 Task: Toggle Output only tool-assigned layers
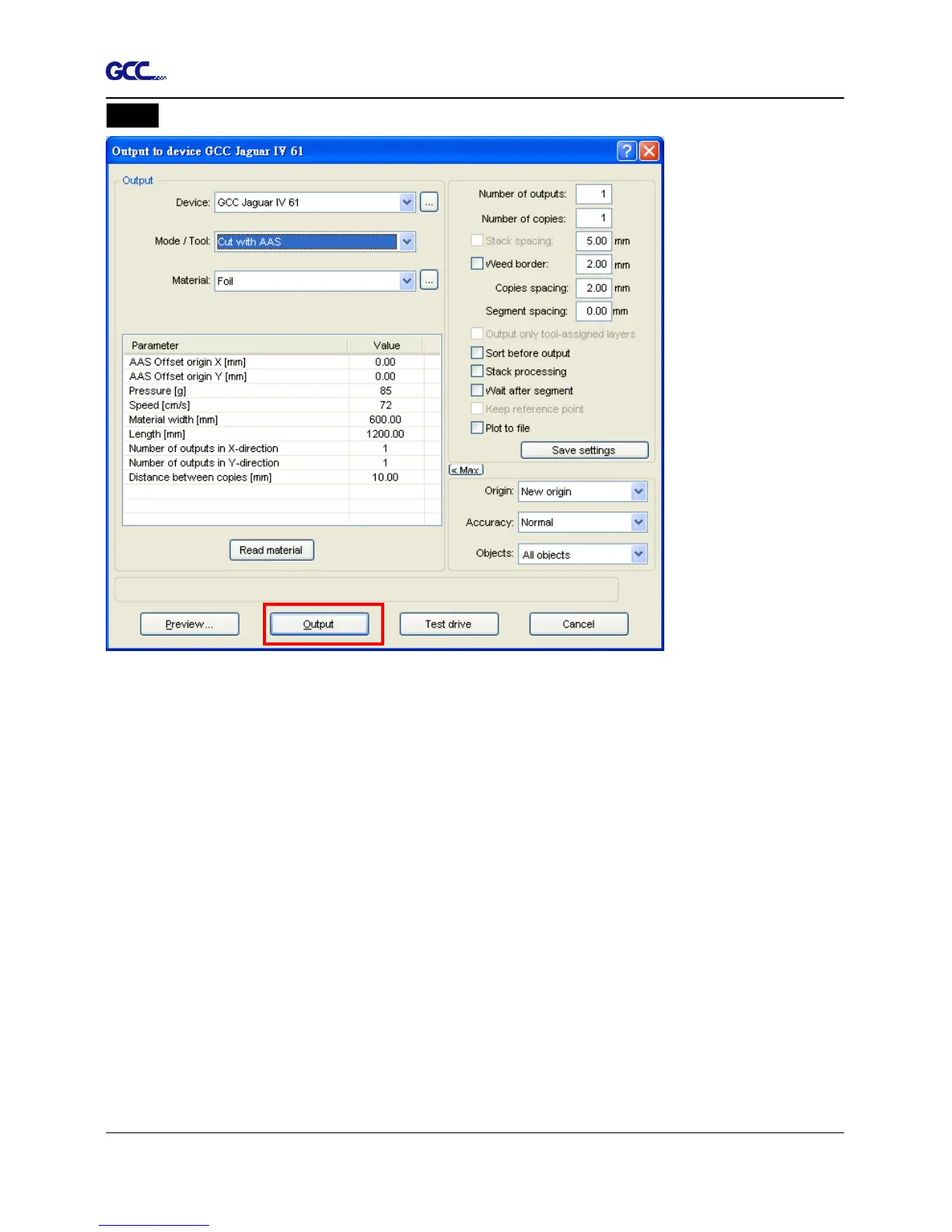[478, 334]
